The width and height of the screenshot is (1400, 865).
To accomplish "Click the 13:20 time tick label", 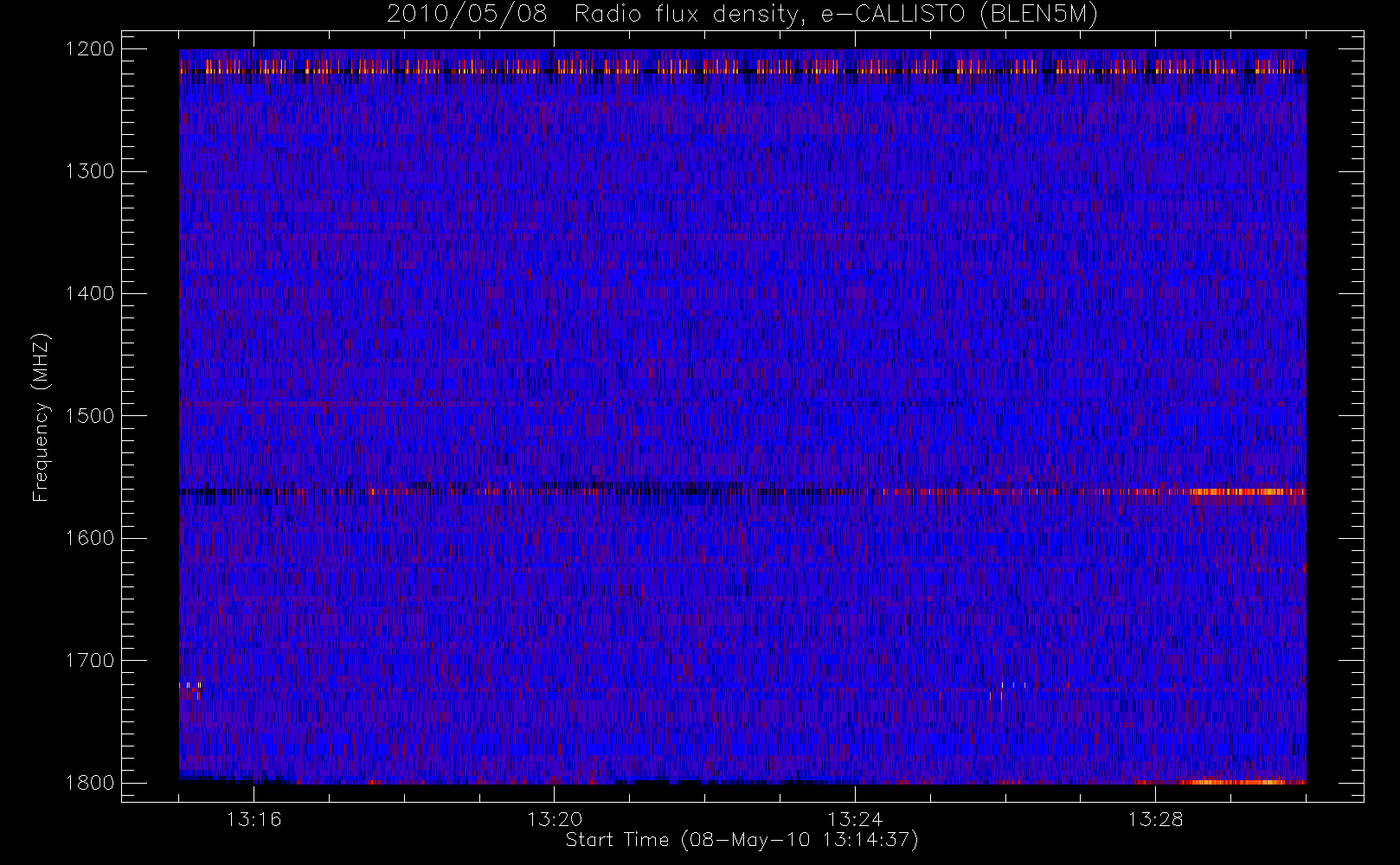I will (555, 819).
